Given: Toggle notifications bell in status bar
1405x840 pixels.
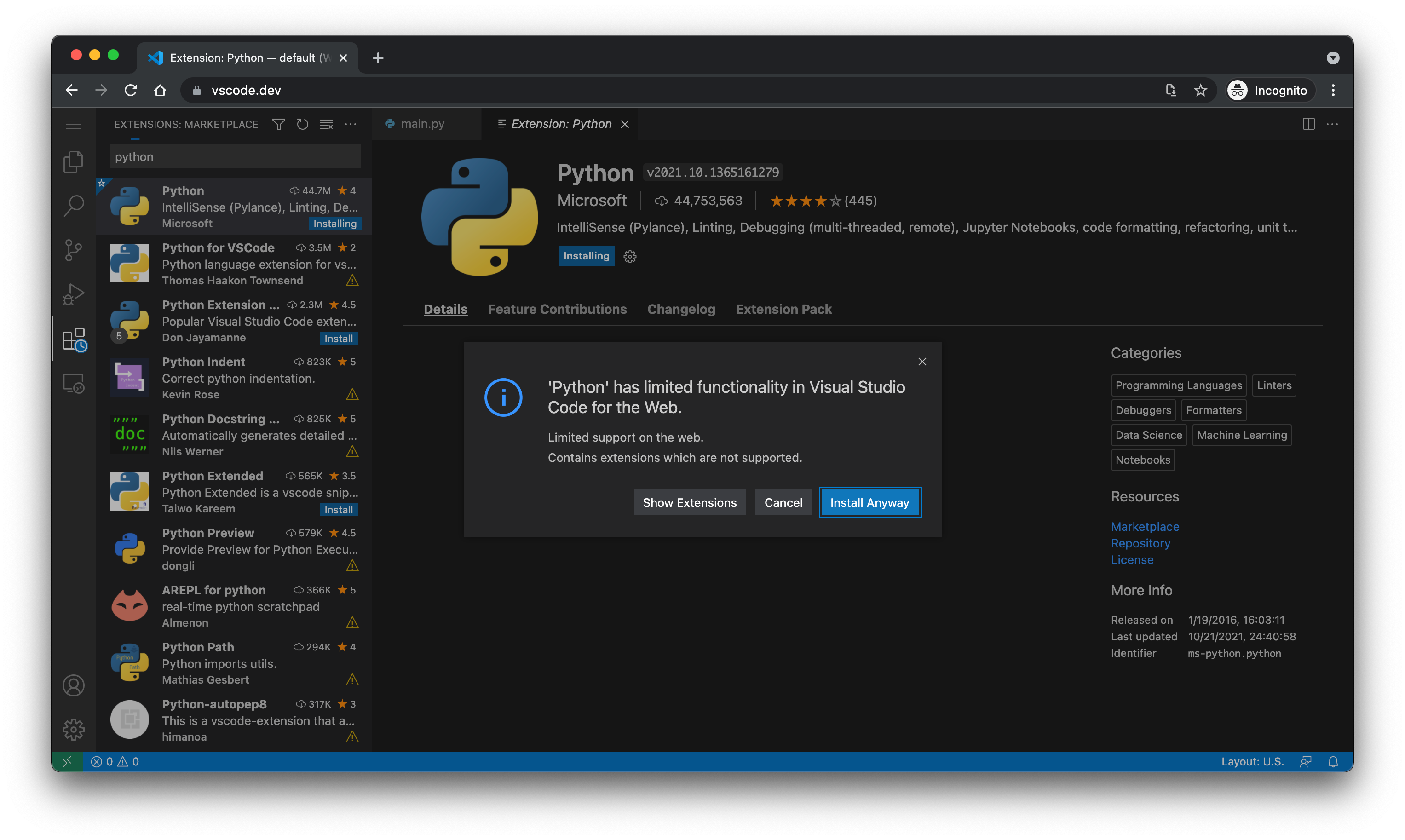Looking at the screenshot, I should [x=1333, y=762].
